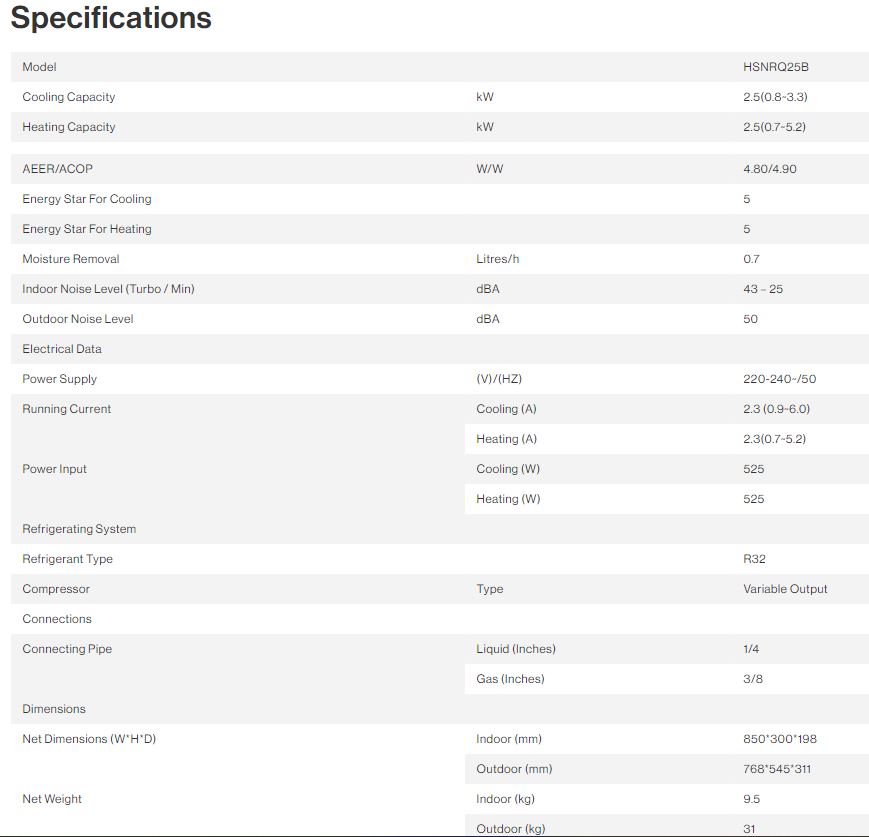Image resolution: width=869 pixels, height=837 pixels.
Task: Click the Indoor Noise Level (Turbo / Min) label
Action: pos(108,289)
